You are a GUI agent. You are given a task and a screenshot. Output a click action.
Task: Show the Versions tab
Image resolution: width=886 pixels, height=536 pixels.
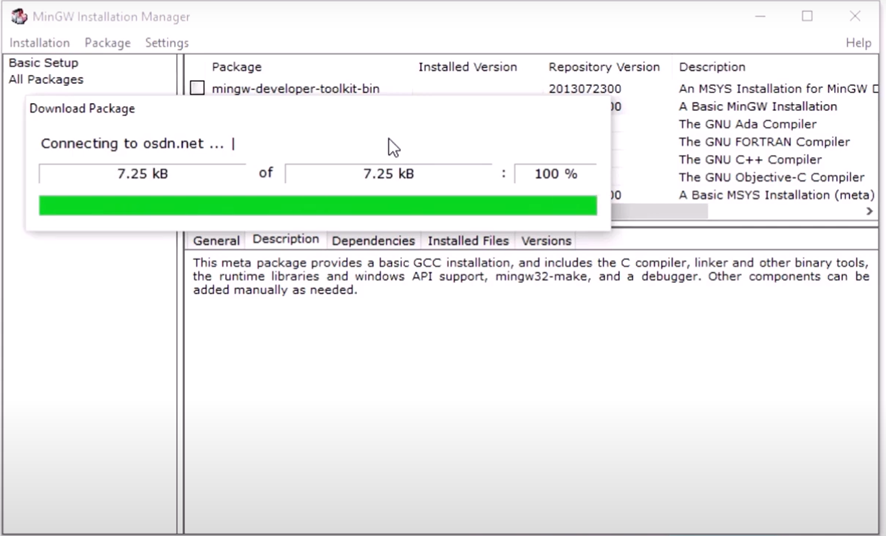click(546, 241)
